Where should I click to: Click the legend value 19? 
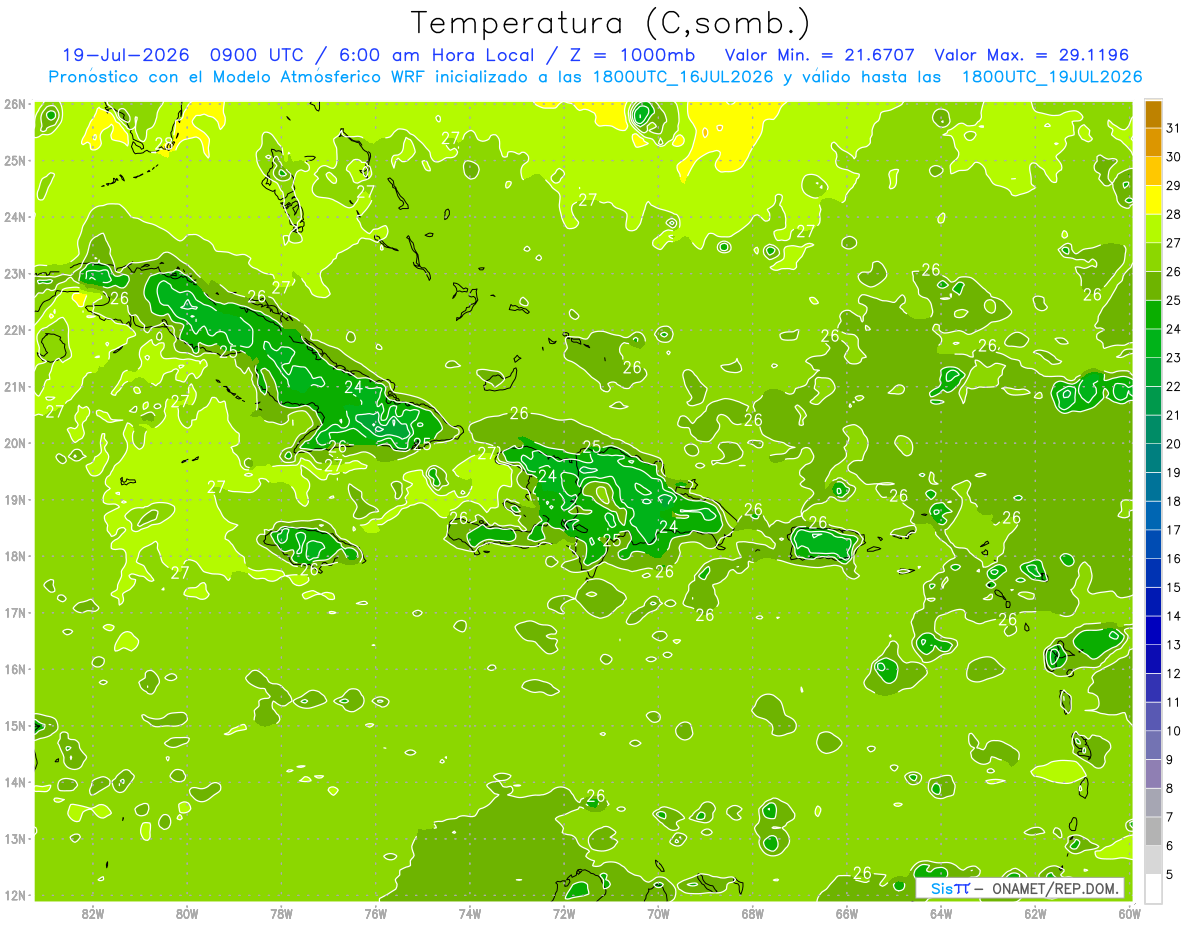point(1174,472)
